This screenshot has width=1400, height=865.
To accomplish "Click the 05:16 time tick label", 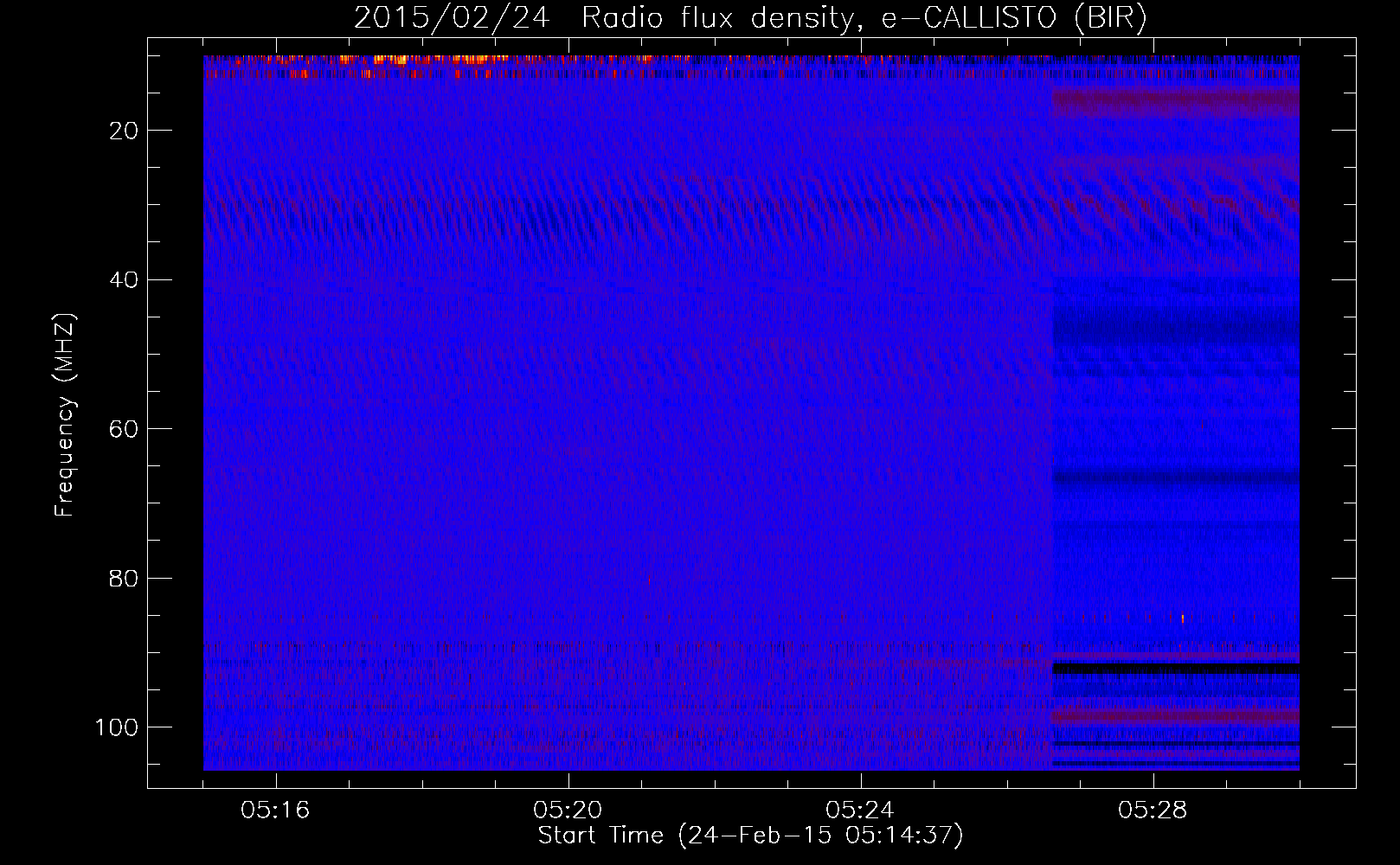I will (275, 811).
